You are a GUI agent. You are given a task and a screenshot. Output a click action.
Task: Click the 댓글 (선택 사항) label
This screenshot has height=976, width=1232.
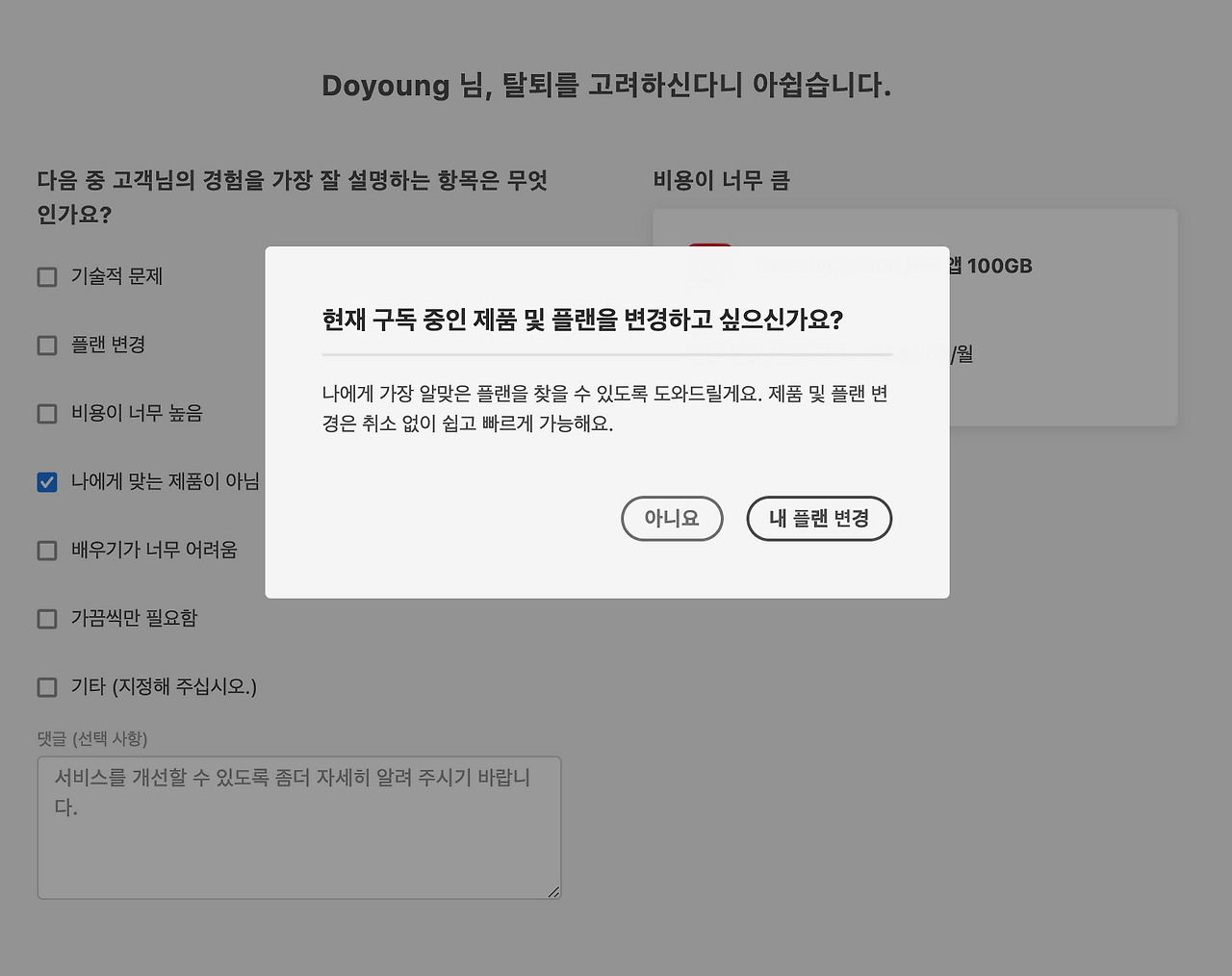92,738
